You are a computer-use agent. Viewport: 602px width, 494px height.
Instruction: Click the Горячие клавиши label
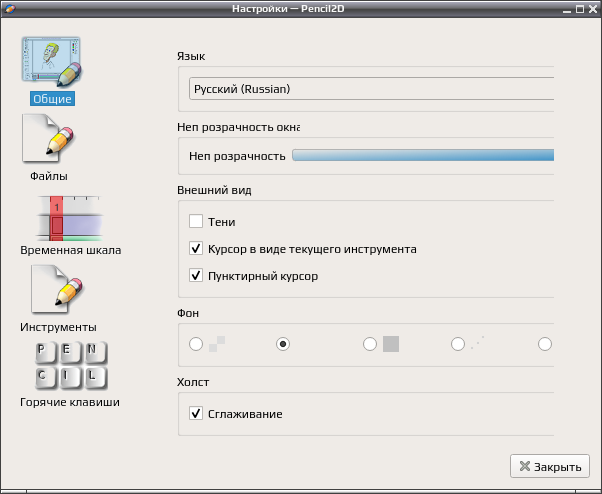[70, 402]
